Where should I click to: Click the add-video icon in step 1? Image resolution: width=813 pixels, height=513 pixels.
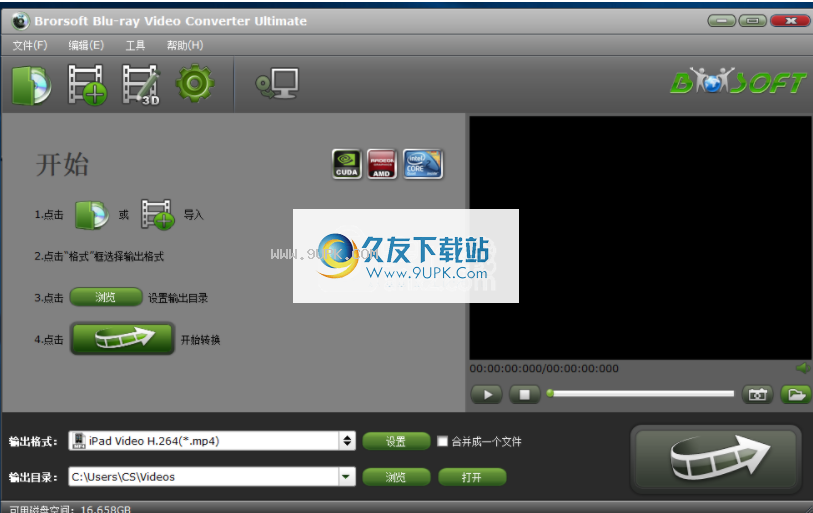tap(157, 214)
